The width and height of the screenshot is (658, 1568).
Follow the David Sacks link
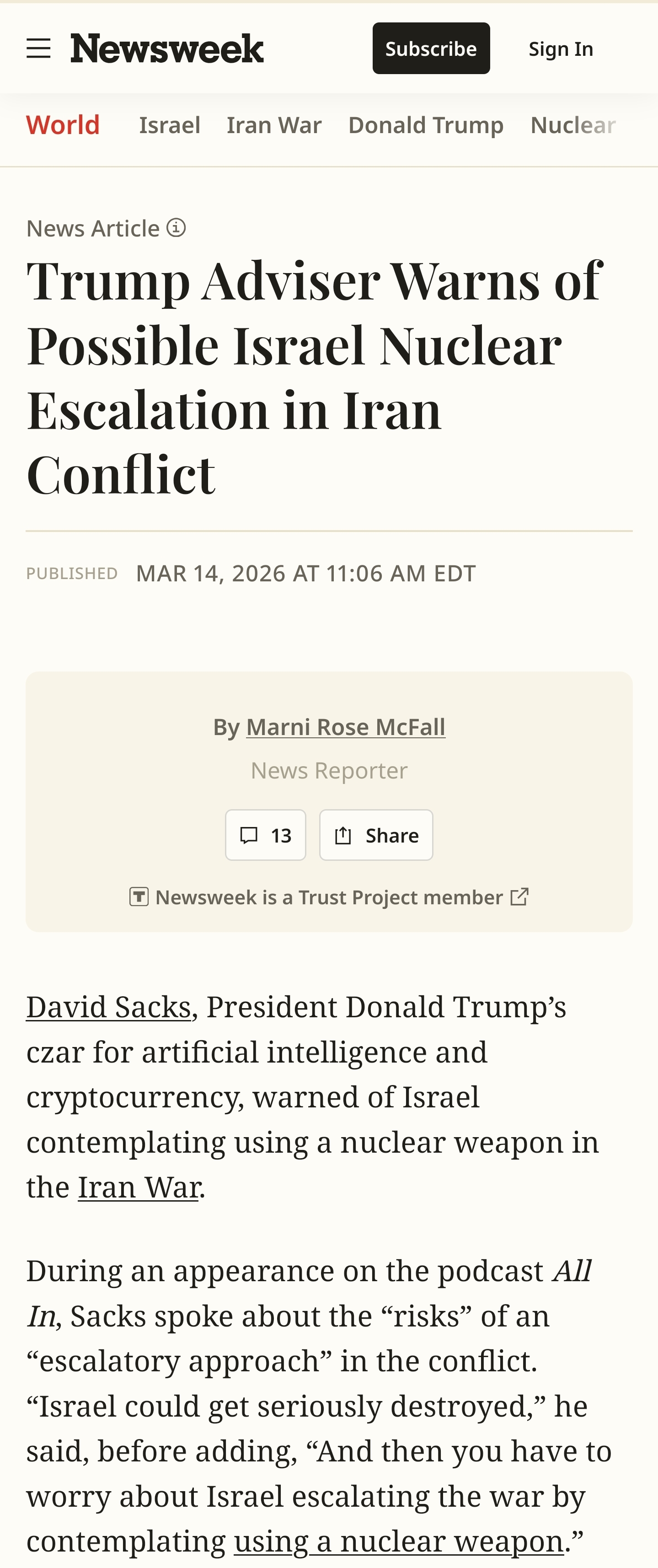(108, 1007)
